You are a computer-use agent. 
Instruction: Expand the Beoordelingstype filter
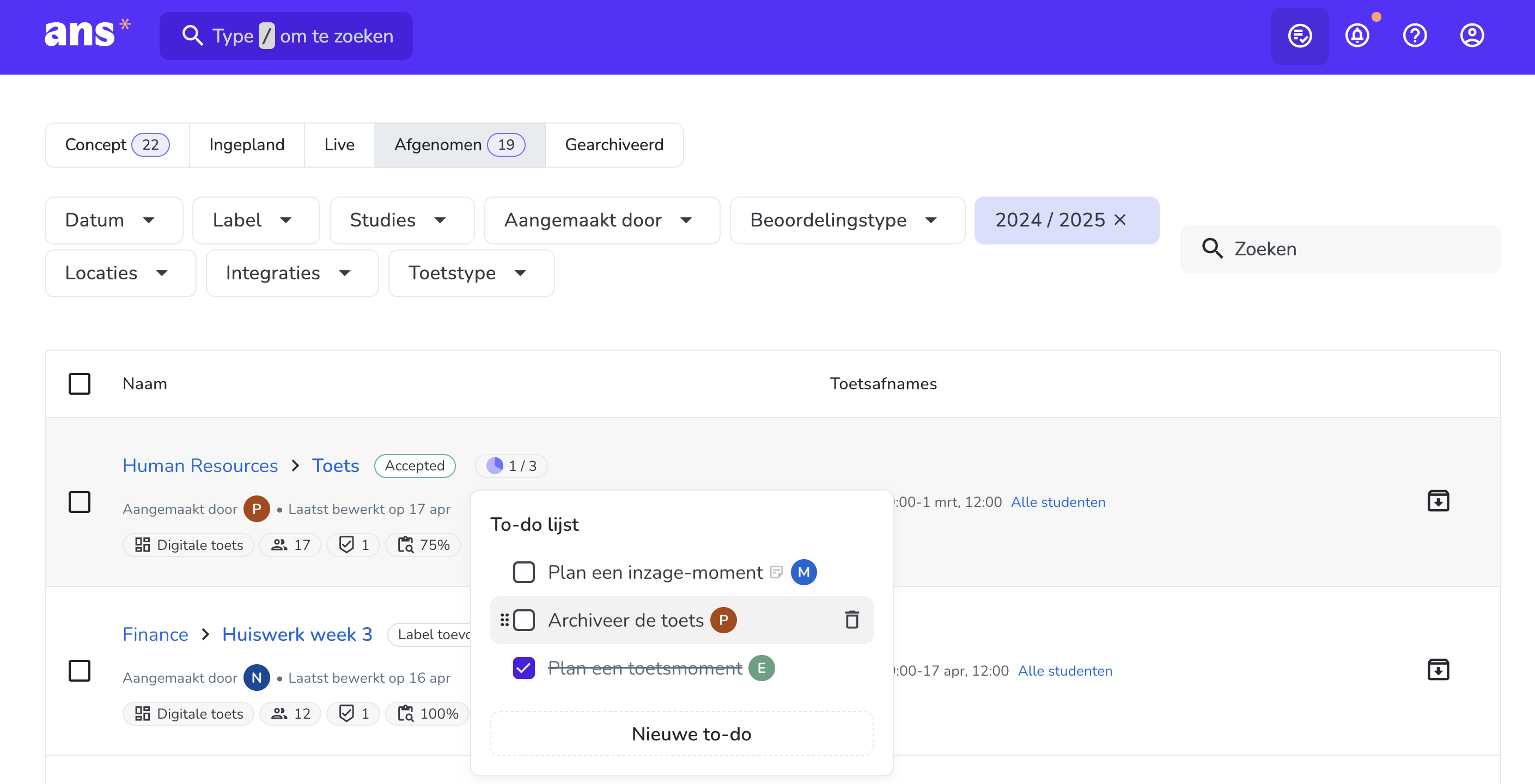pos(848,220)
